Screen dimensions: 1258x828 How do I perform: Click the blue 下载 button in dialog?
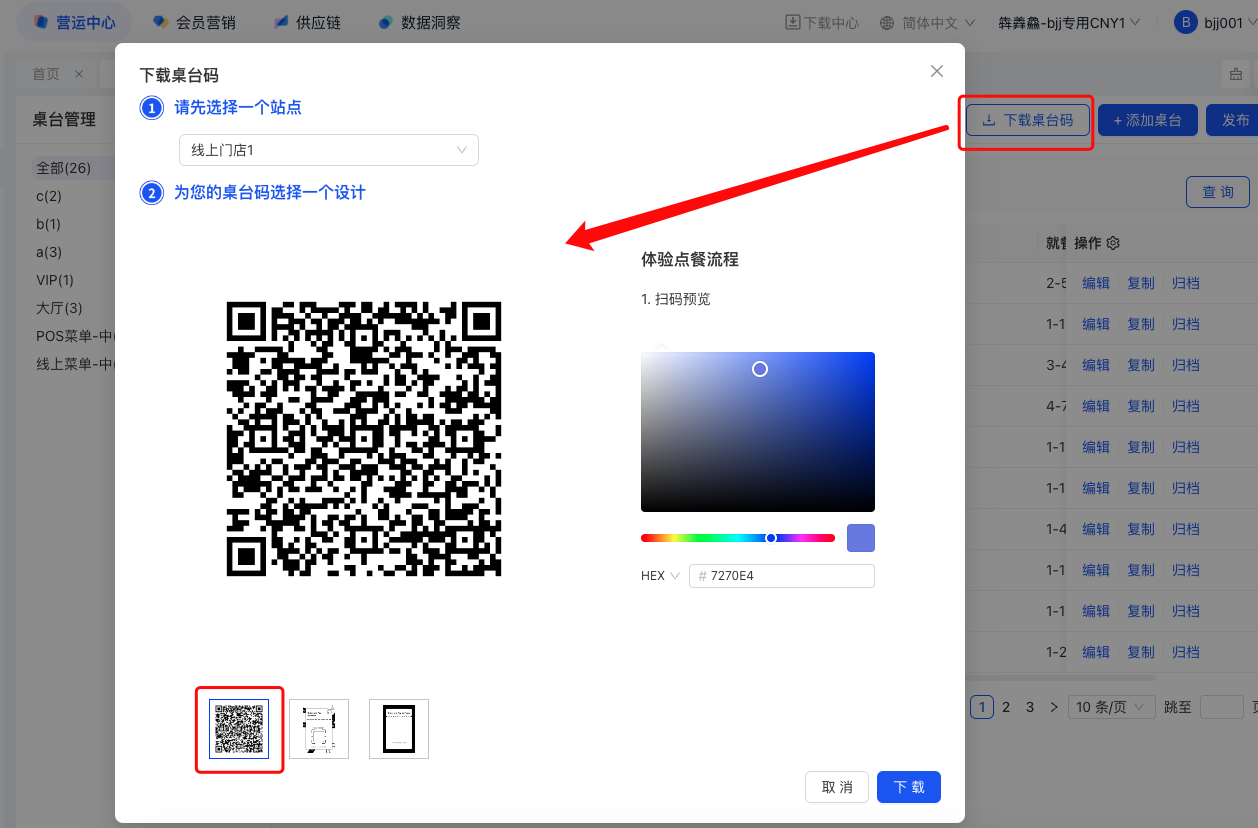point(909,787)
